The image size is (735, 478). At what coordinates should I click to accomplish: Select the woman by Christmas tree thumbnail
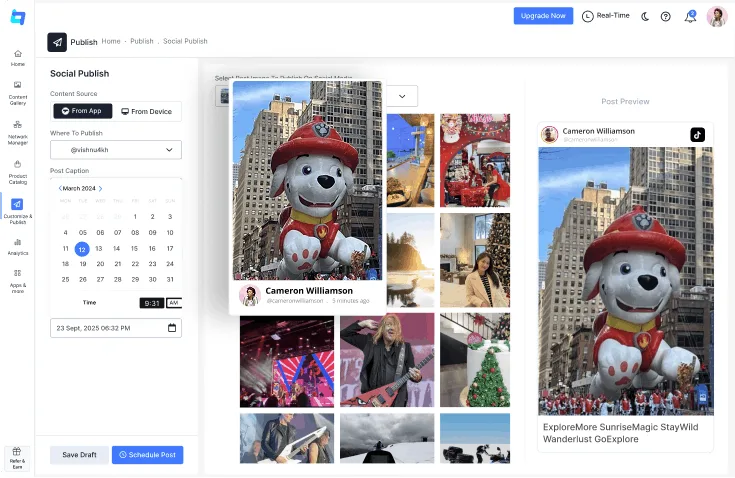[x=475, y=260]
